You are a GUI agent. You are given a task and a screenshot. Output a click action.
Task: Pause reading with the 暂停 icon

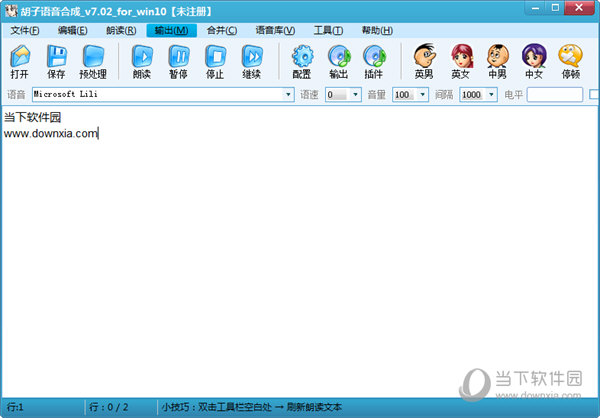point(179,61)
